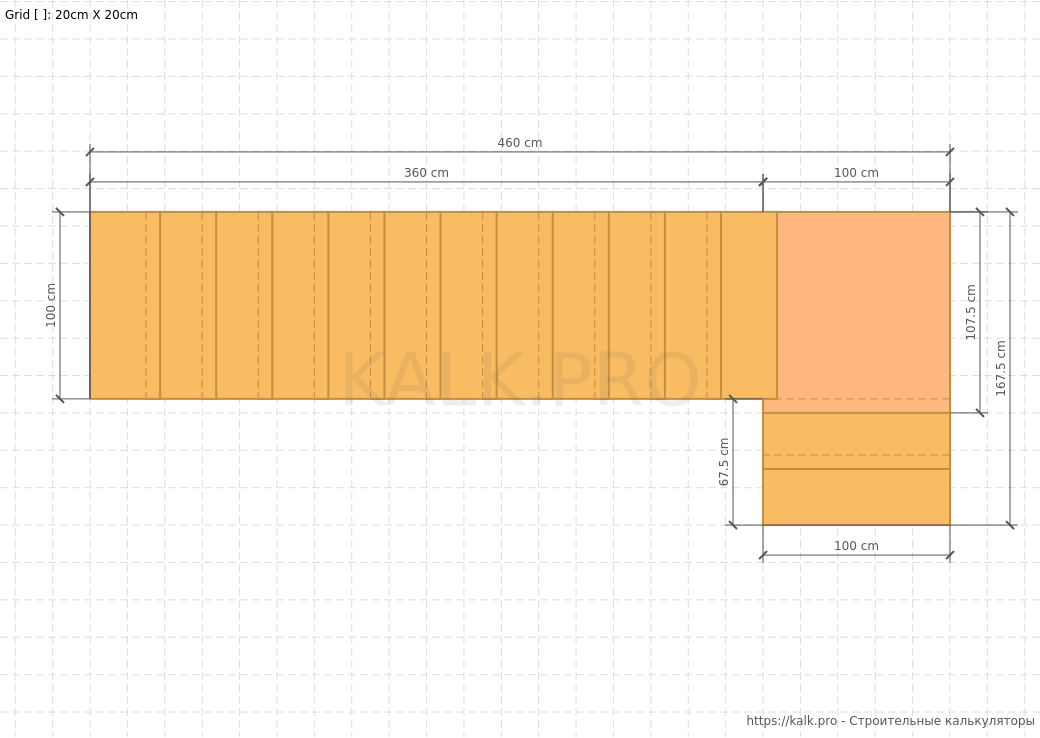Select the 460 cm total length label
Image resolution: width=1040 pixels, height=738 pixels.
519,143
